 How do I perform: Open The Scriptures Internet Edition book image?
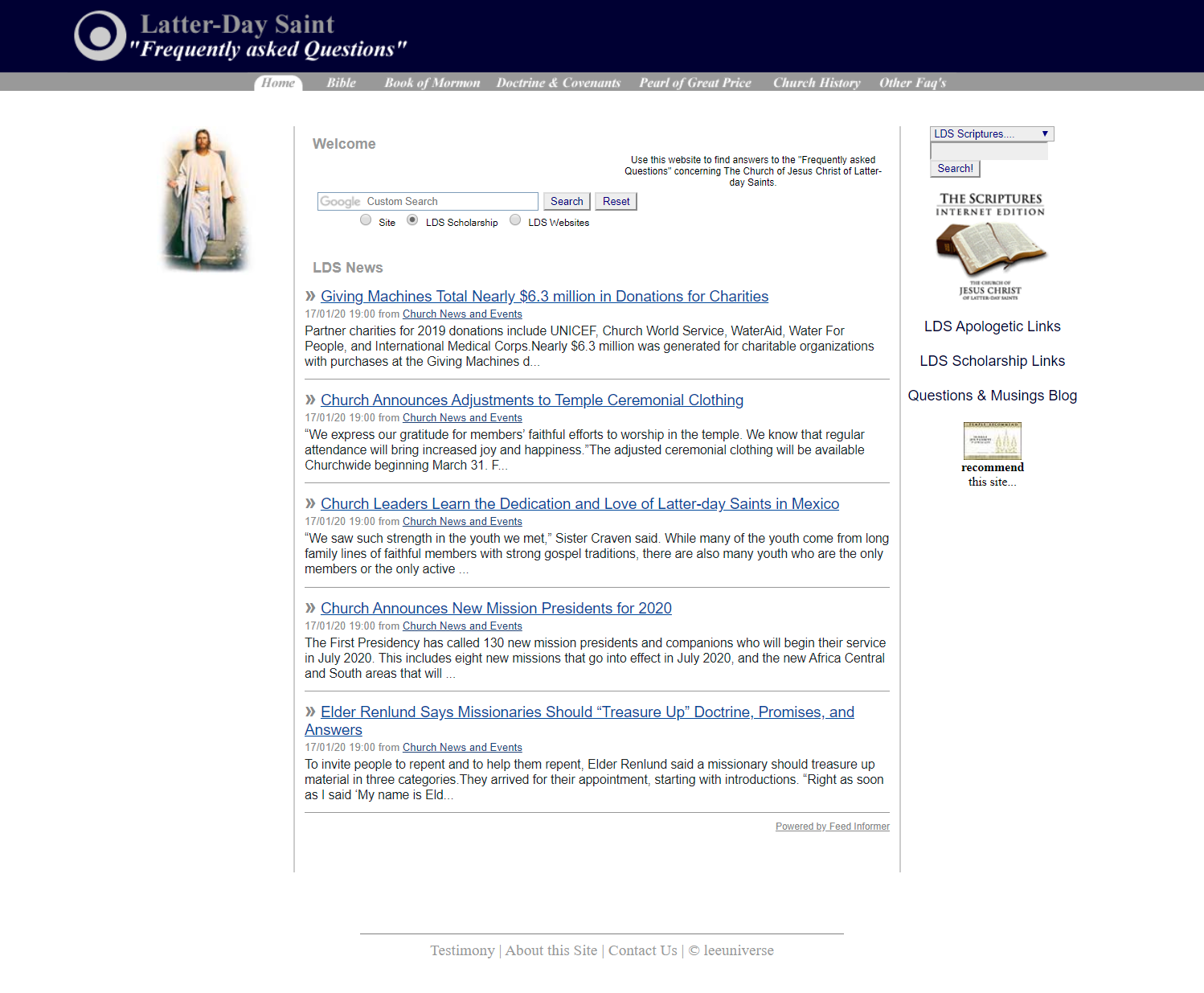[991, 247]
